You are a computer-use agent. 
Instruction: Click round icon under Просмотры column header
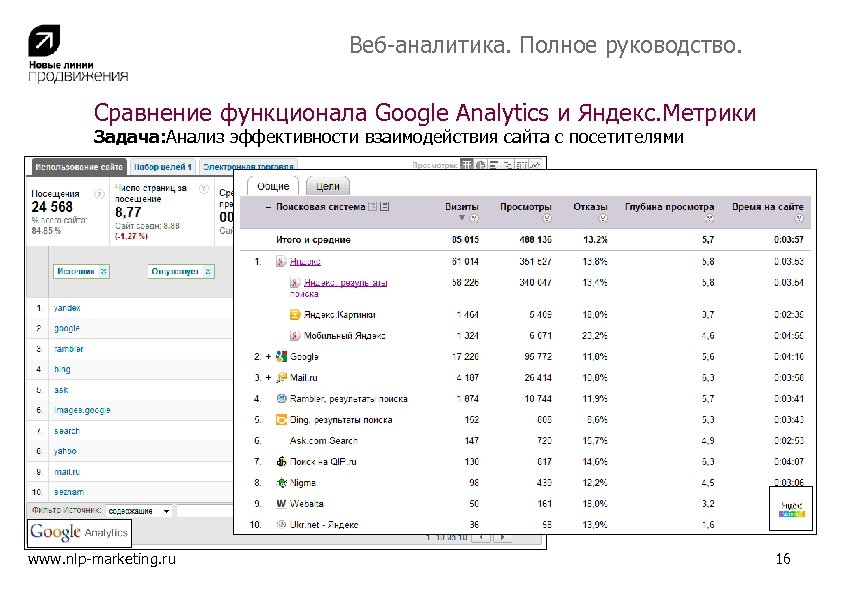[547, 218]
